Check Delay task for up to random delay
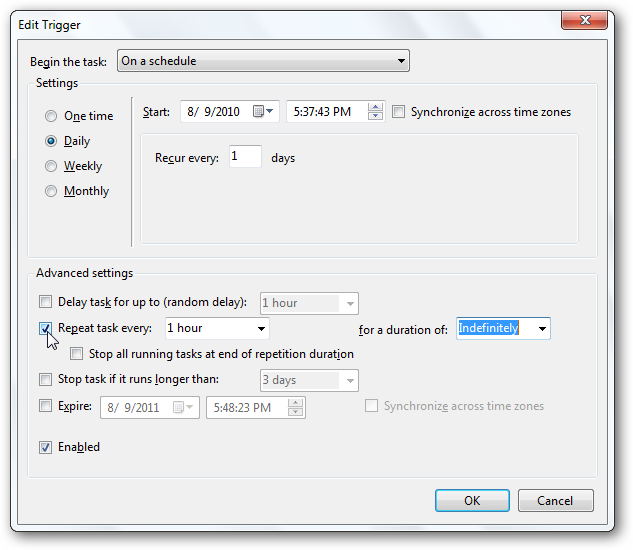 tap(45, 302)
